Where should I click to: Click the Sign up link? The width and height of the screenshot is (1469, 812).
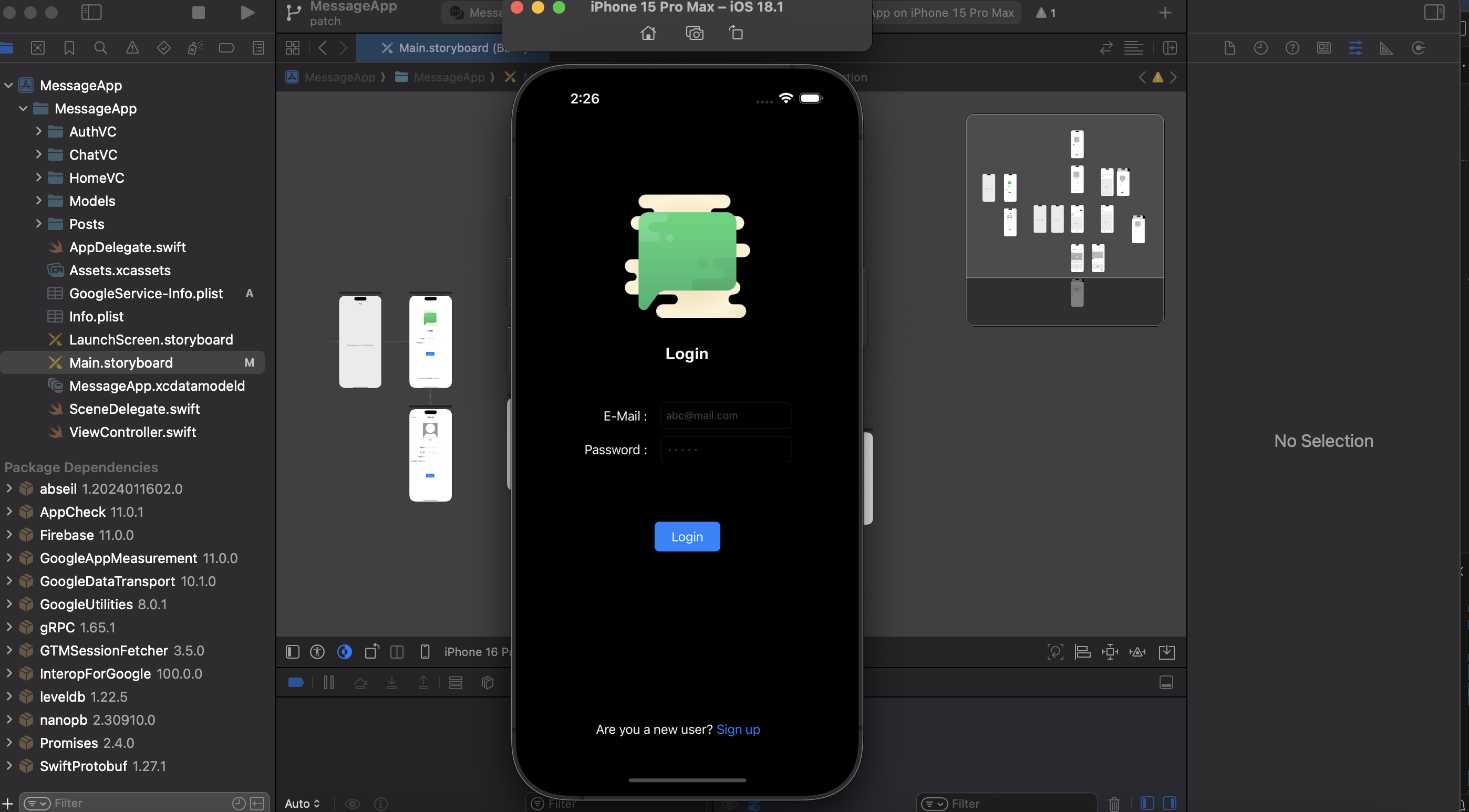coord(738,730)
